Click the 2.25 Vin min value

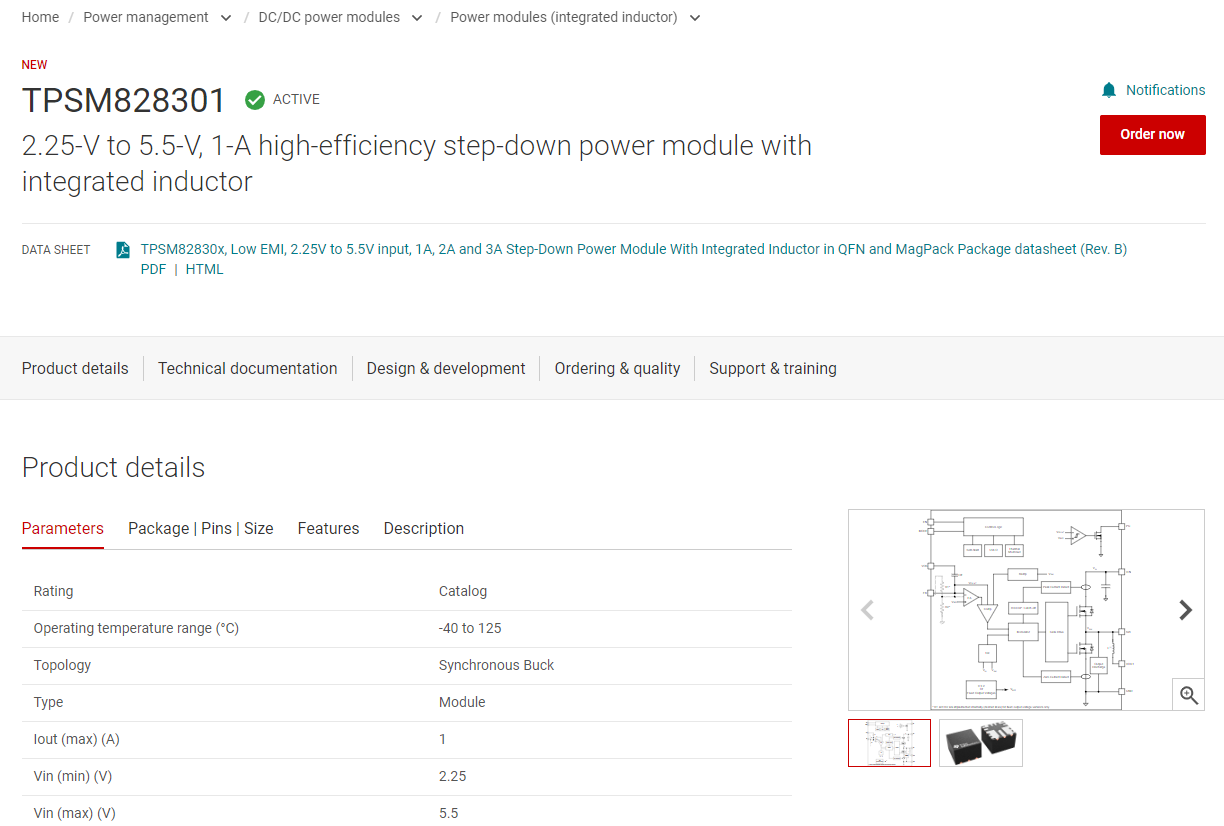point(453,776)
